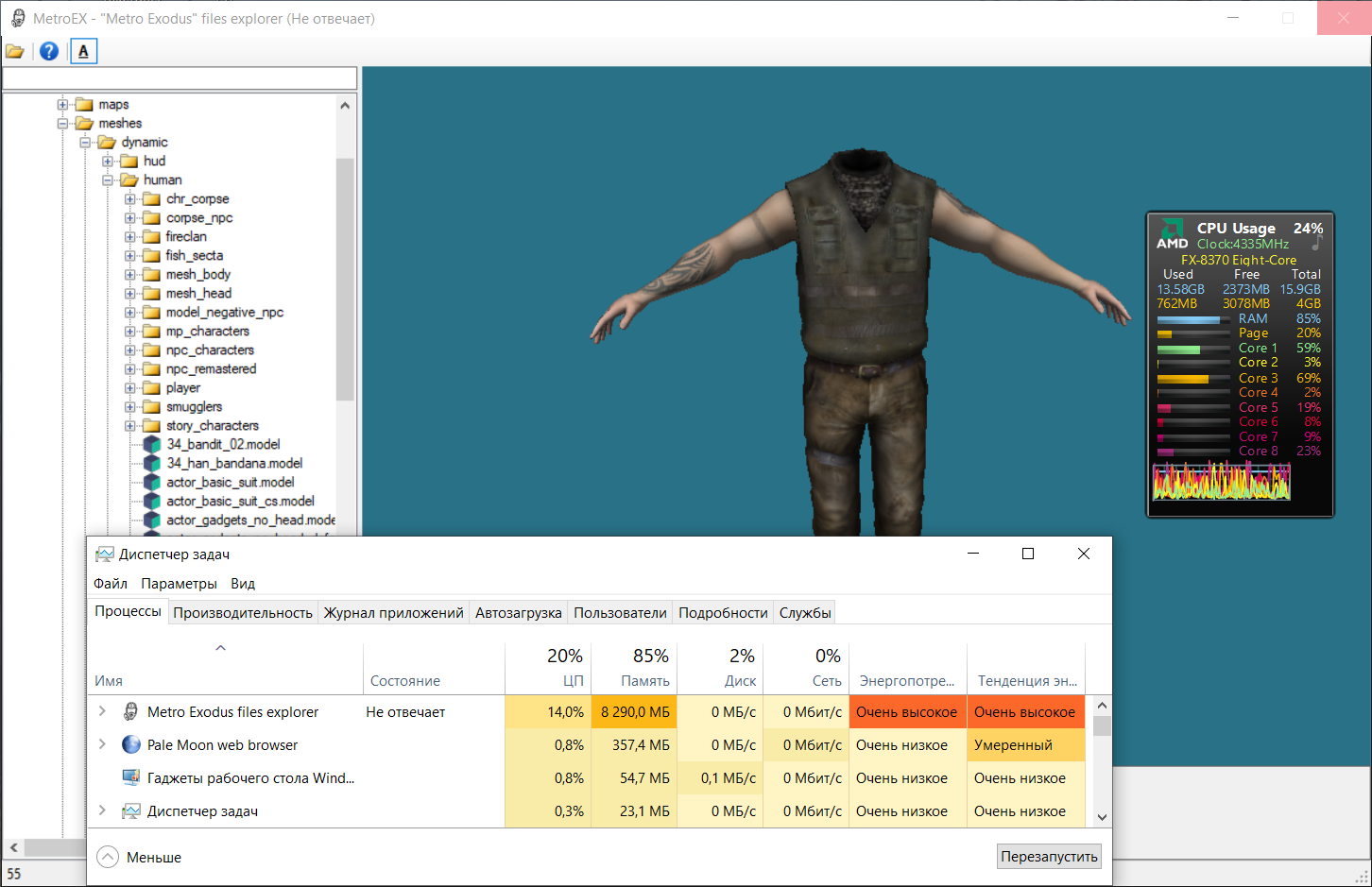This screenshot has height=887, width=1372.
Task: Open the Вид menu
Action: [243, 584]
